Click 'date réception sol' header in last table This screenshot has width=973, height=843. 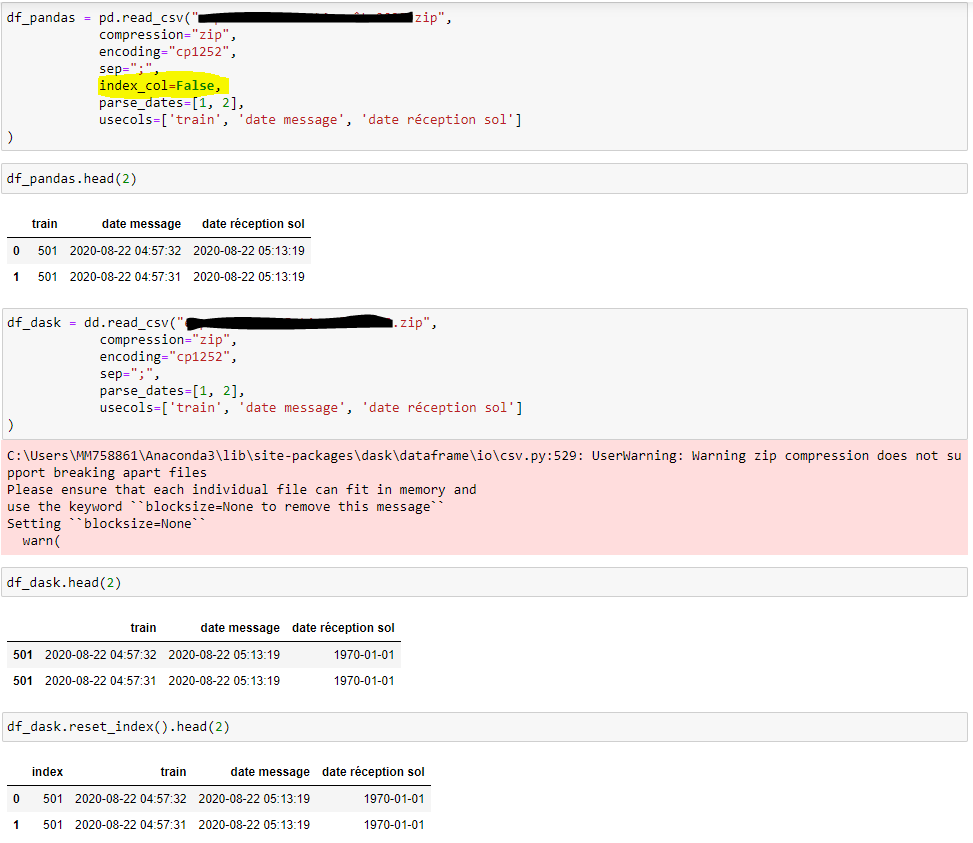[373, 772]
